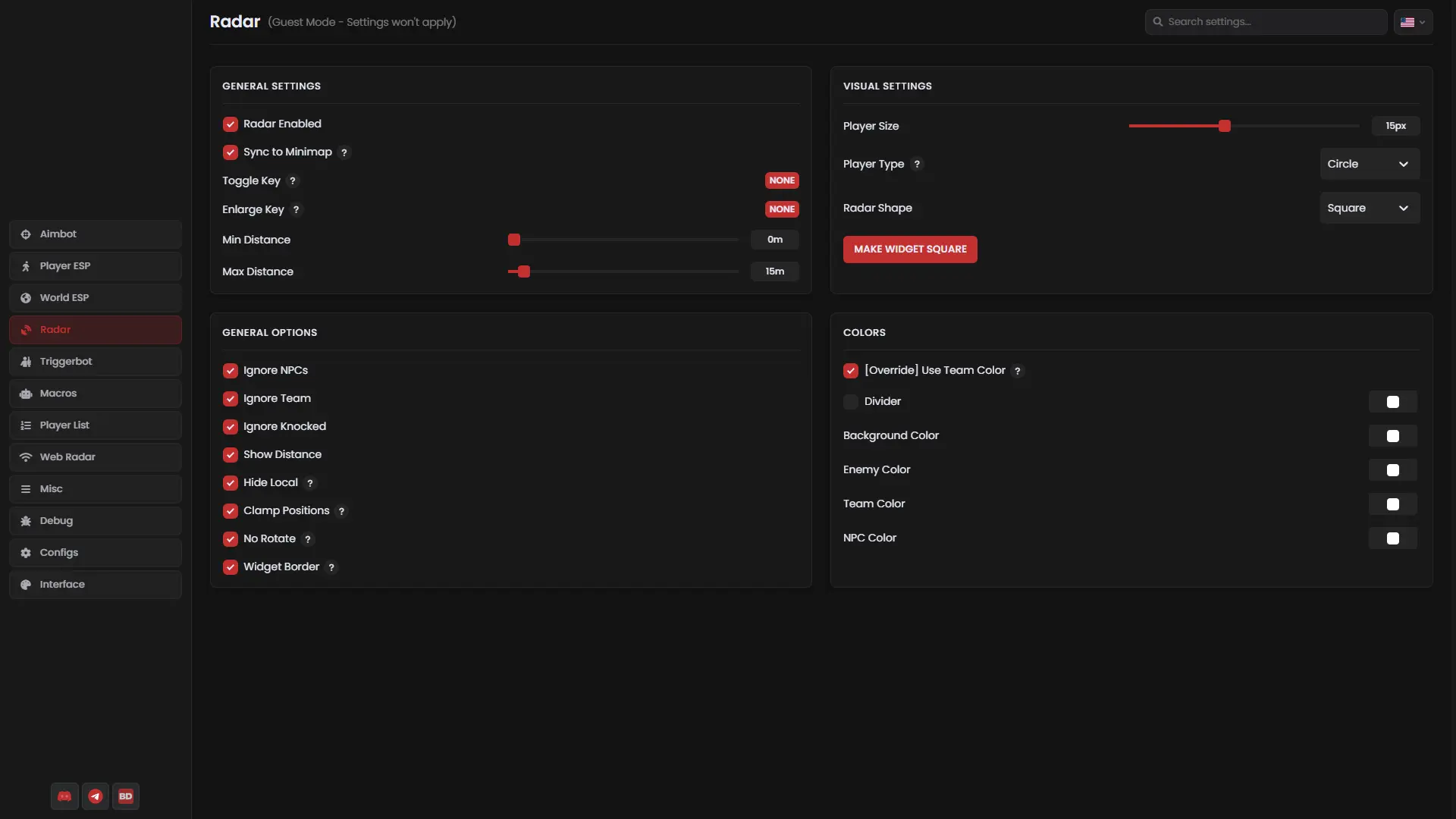
Task: Open the Configs section
Action: click(x=96, y=553)
